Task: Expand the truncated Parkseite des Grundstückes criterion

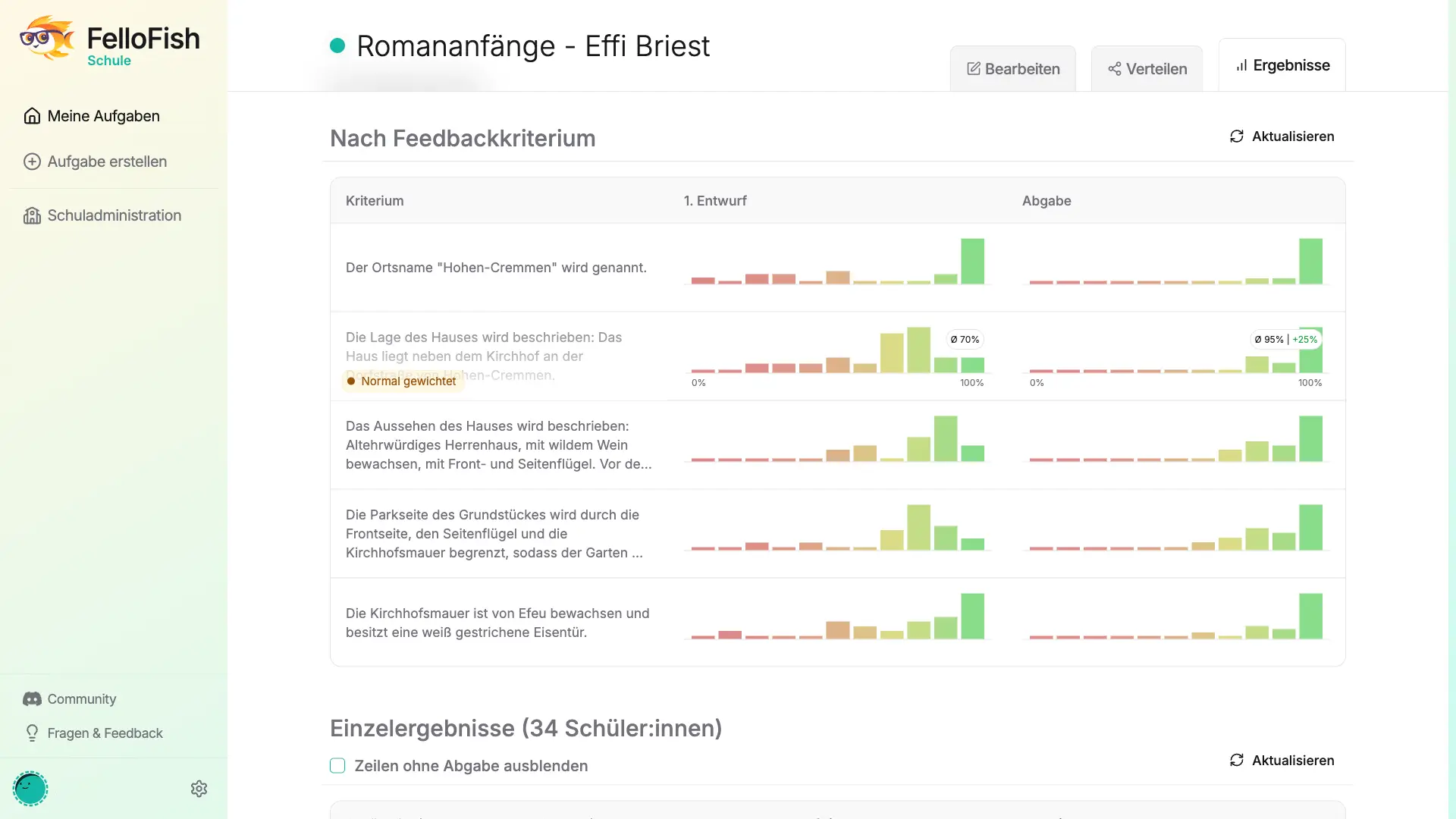Action: [494, 534]
